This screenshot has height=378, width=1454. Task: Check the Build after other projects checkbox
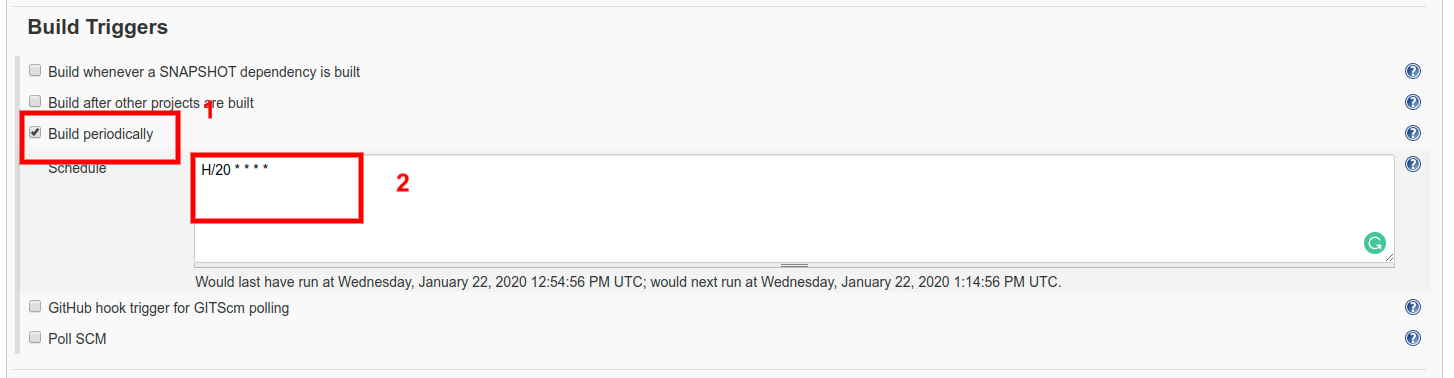pyautogui.click(x=35, y=102)
